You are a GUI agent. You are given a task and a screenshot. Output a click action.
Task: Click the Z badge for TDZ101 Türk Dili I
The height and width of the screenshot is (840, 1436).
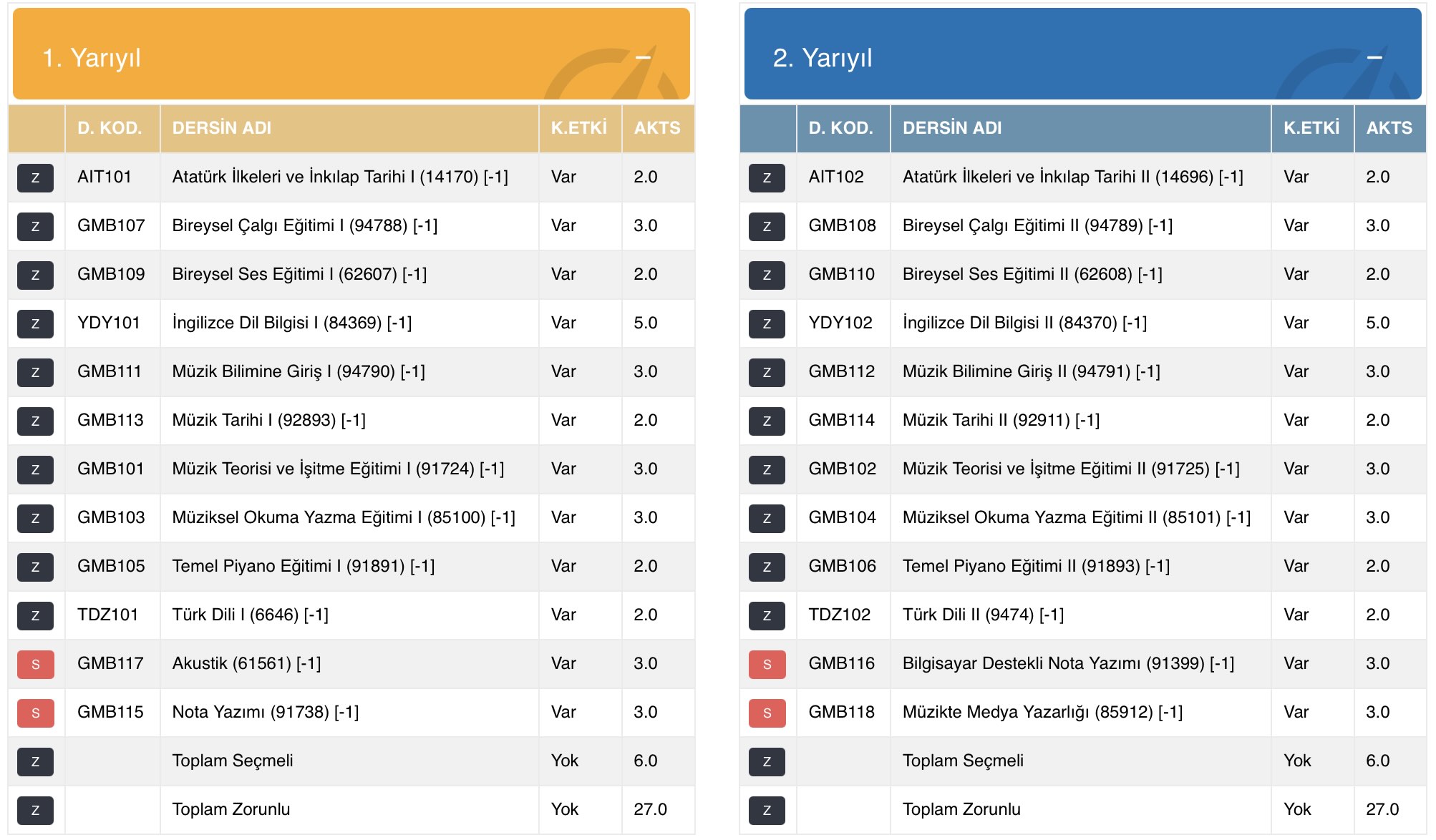pyautogui.click(x=35, y=616)
